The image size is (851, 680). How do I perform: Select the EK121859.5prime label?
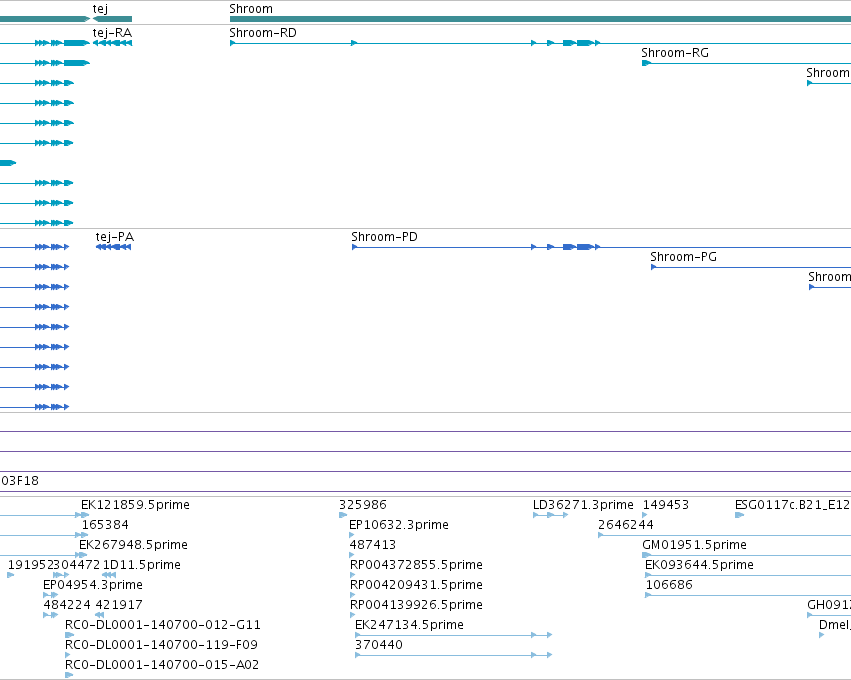click(135, 505)
